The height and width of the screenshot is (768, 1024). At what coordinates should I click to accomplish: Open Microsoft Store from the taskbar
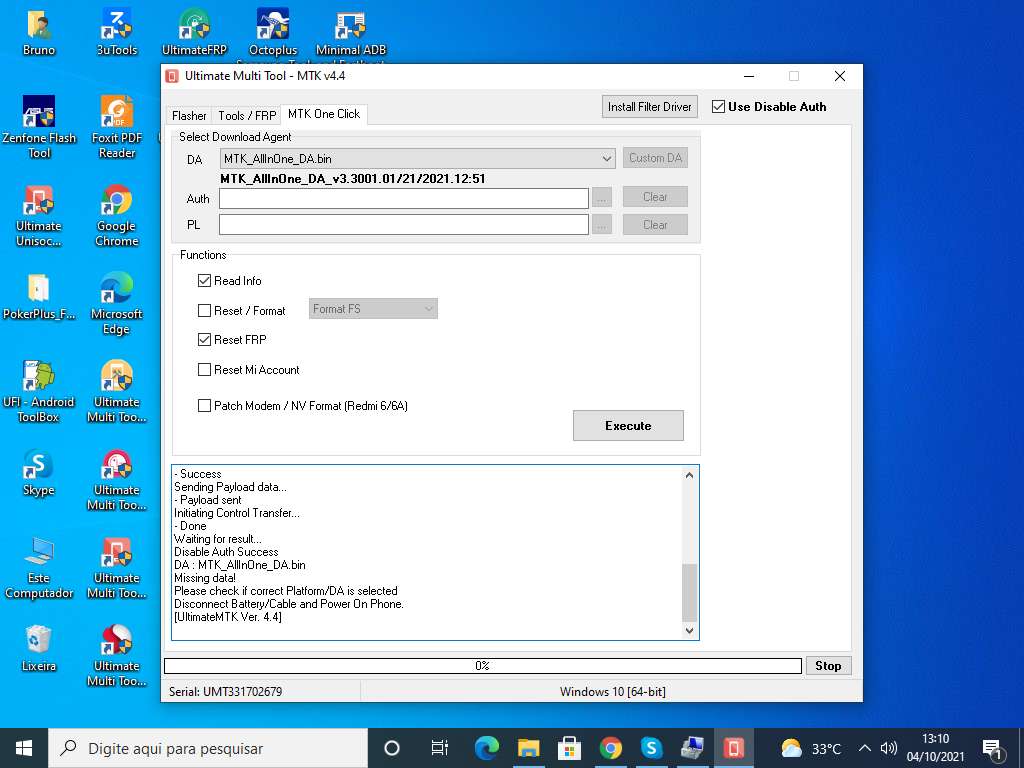point(569,748)
